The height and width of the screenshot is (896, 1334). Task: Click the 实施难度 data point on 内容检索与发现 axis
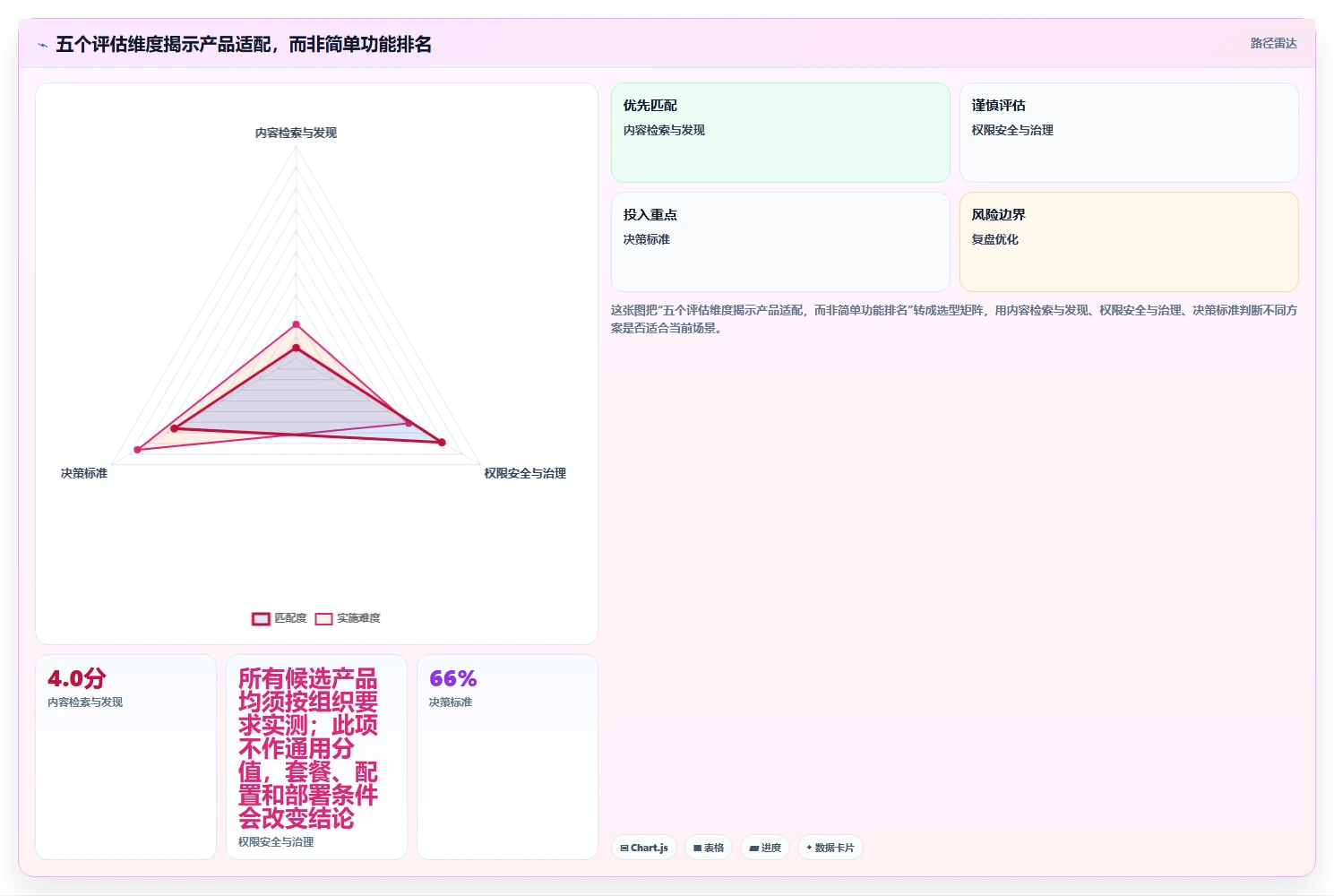coord(296,324)
